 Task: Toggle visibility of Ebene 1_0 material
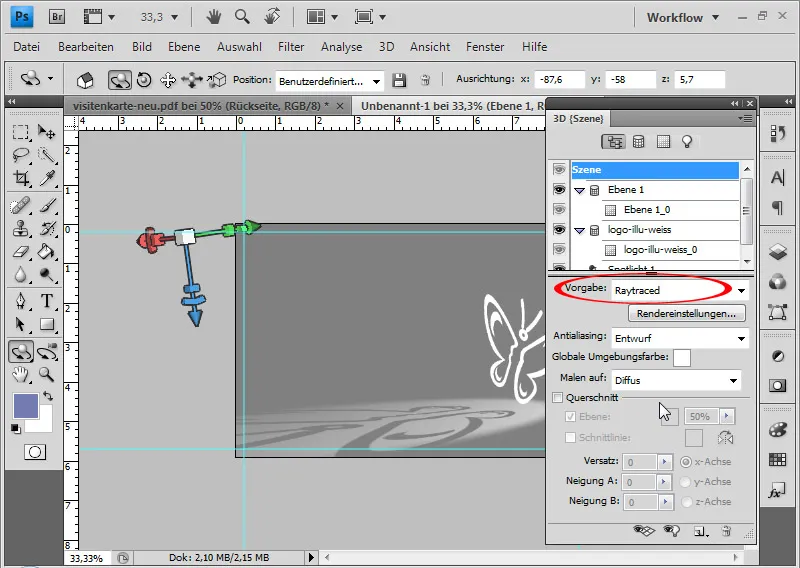pos(559,210)
